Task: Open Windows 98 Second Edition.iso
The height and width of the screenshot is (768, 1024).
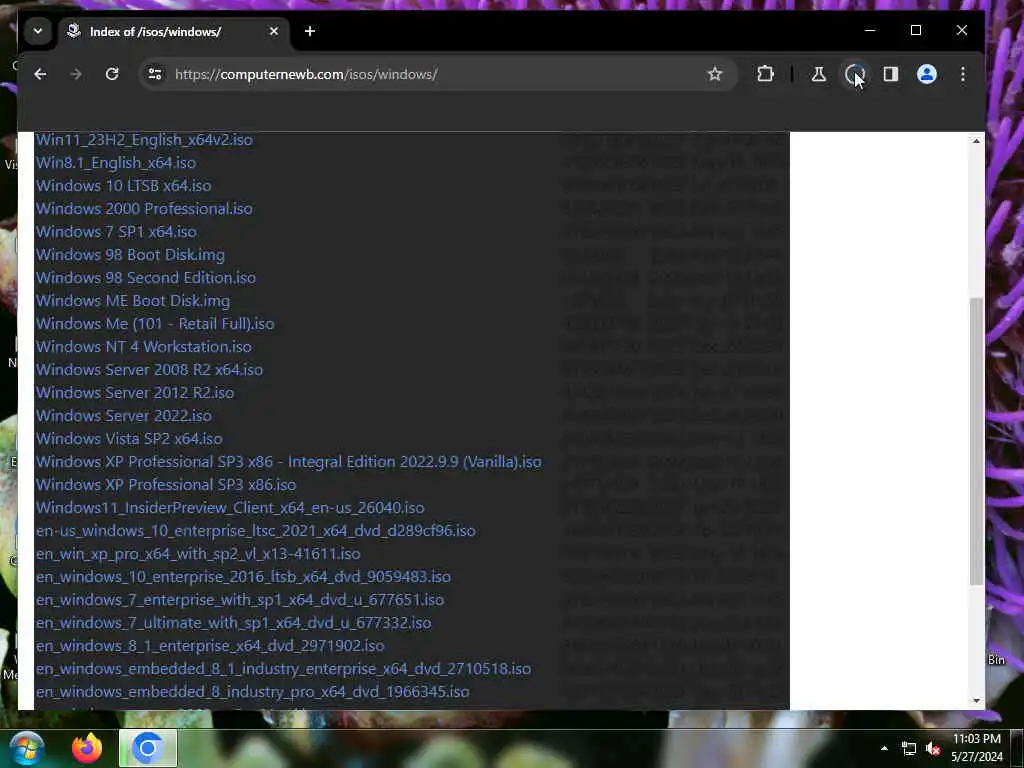Action: click(146, 278)
